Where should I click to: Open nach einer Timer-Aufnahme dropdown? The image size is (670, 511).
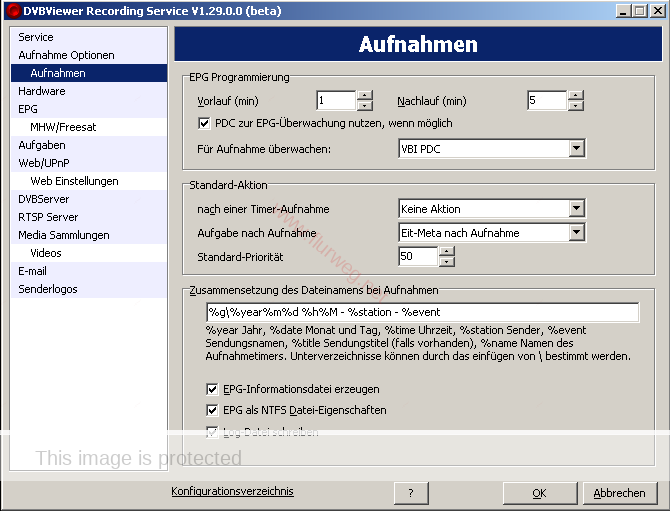click(x=576, y=209)
